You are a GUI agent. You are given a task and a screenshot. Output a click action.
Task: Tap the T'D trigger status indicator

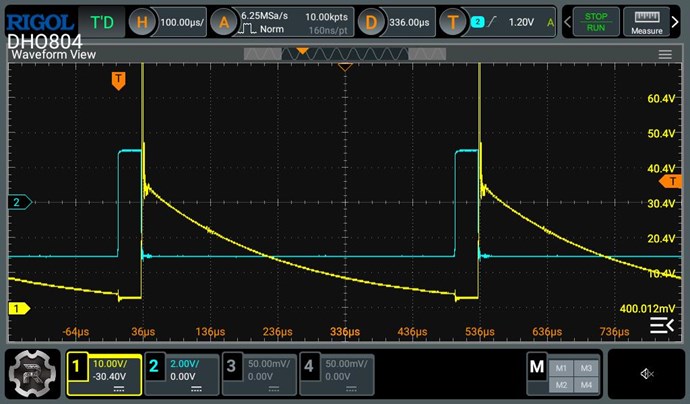[x=102, y=22]
